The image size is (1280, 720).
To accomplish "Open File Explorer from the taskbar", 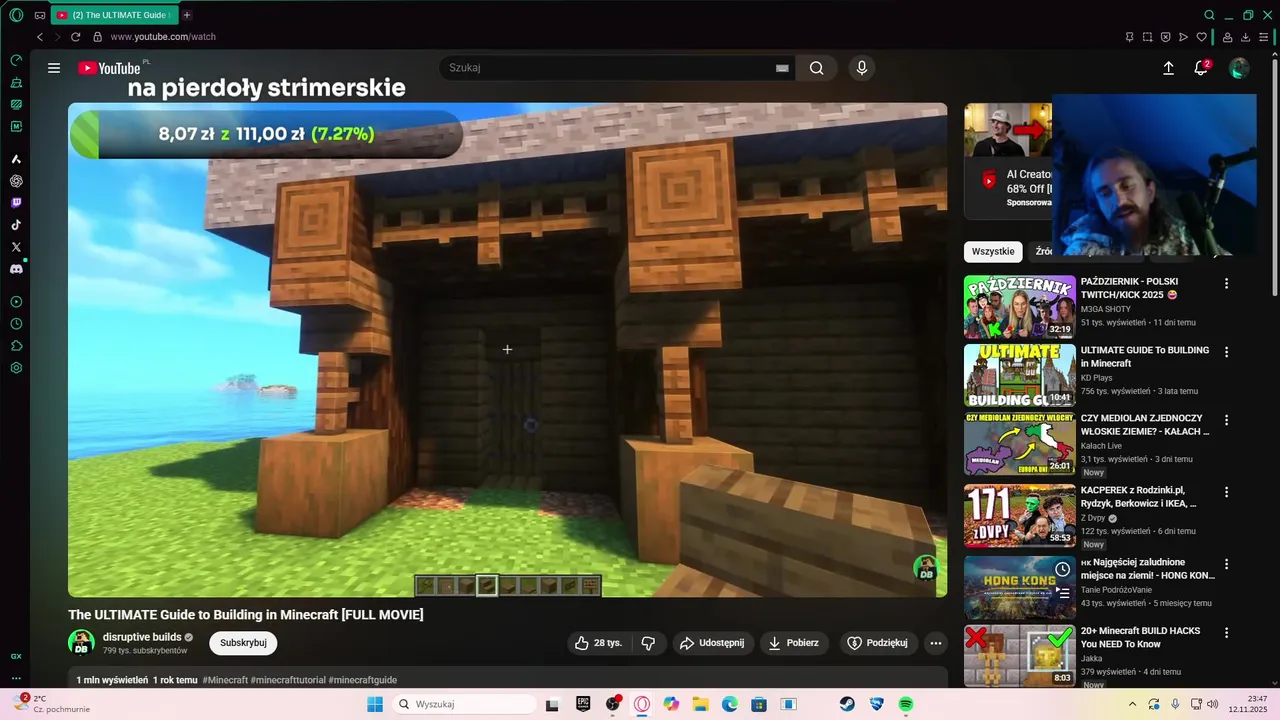I will click(700, 704).
